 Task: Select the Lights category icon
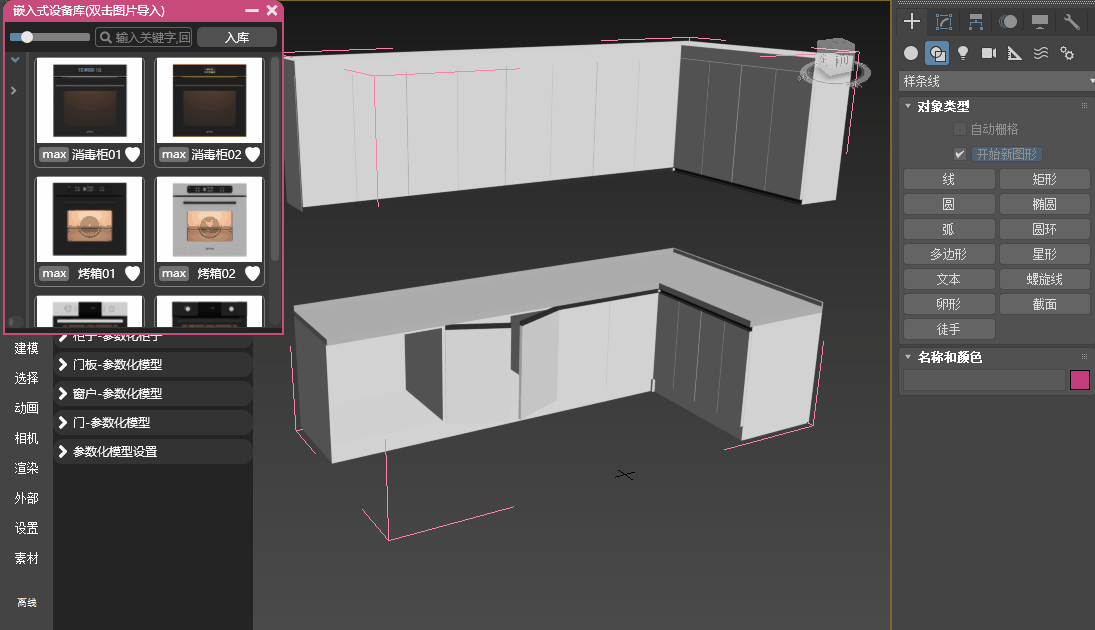(x=963, y=53)
